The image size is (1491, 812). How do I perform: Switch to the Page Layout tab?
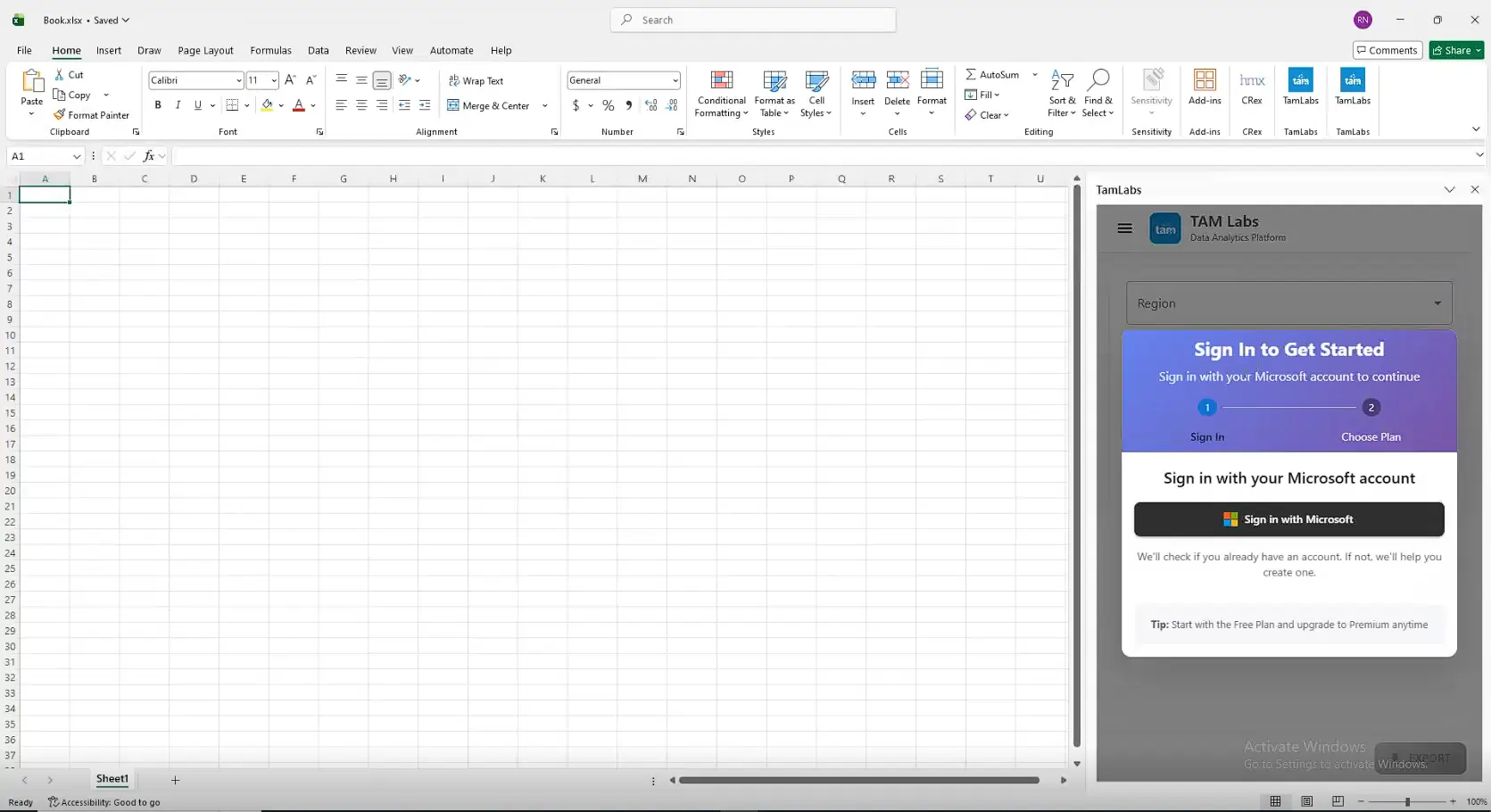[x=205, y=50]
